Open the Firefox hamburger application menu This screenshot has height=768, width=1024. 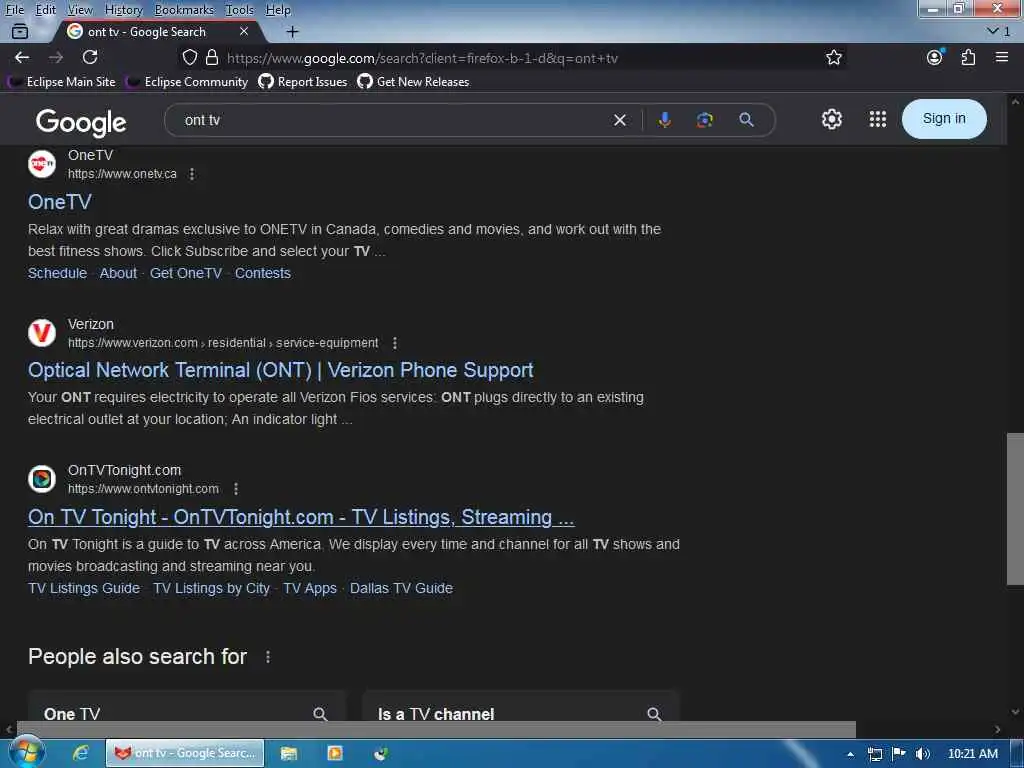tap(1002, 57)
